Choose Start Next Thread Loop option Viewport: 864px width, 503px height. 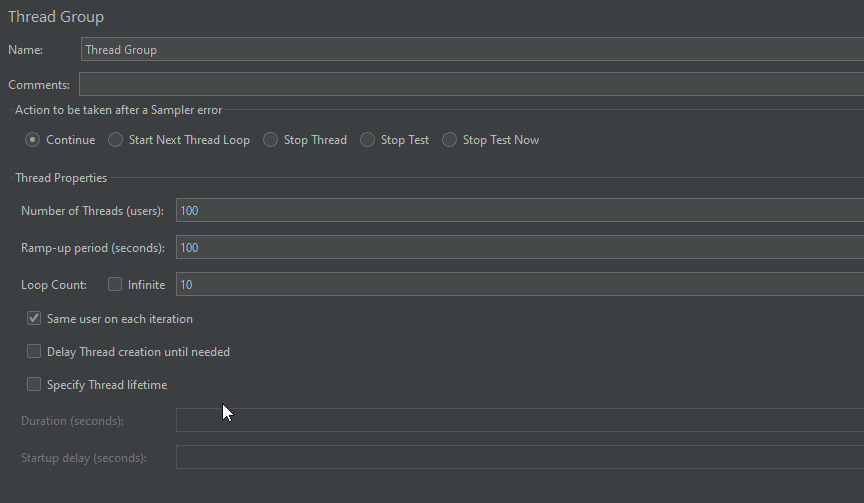coord(115,140)
